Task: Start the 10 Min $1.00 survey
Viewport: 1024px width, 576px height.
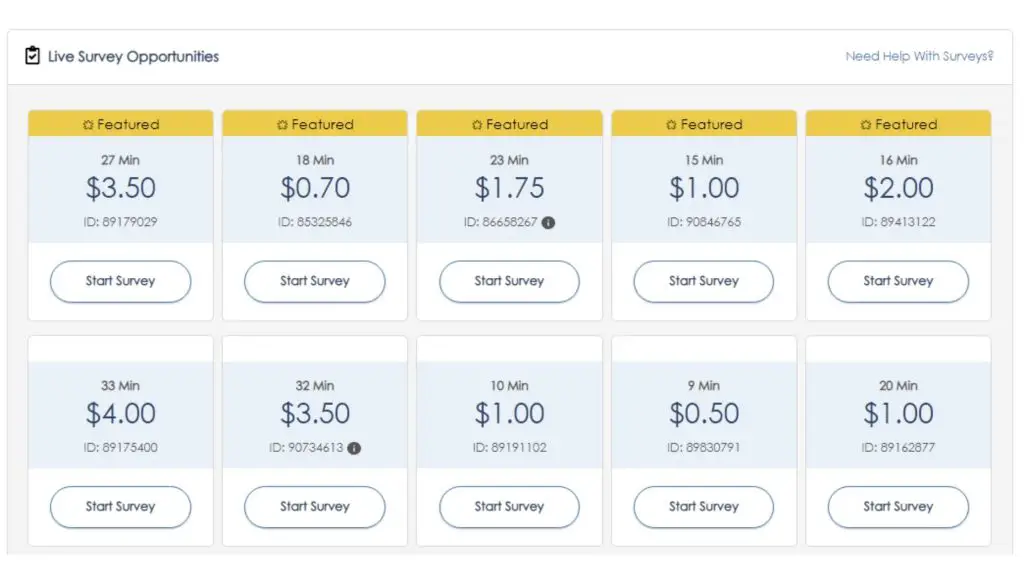Action: pyautogui.click(x=509, y=507)
